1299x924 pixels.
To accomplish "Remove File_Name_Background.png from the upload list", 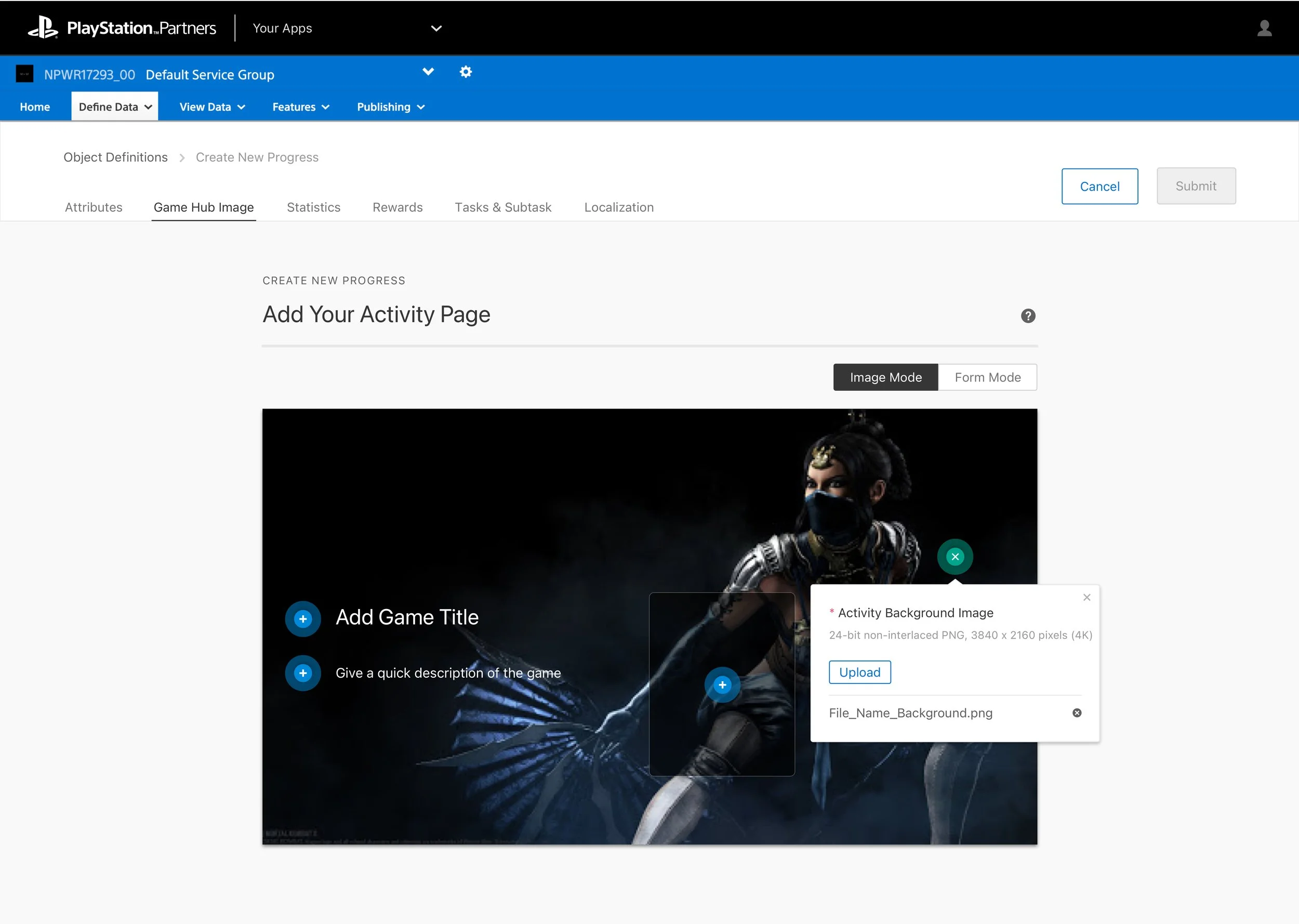I will point(1076,713).
